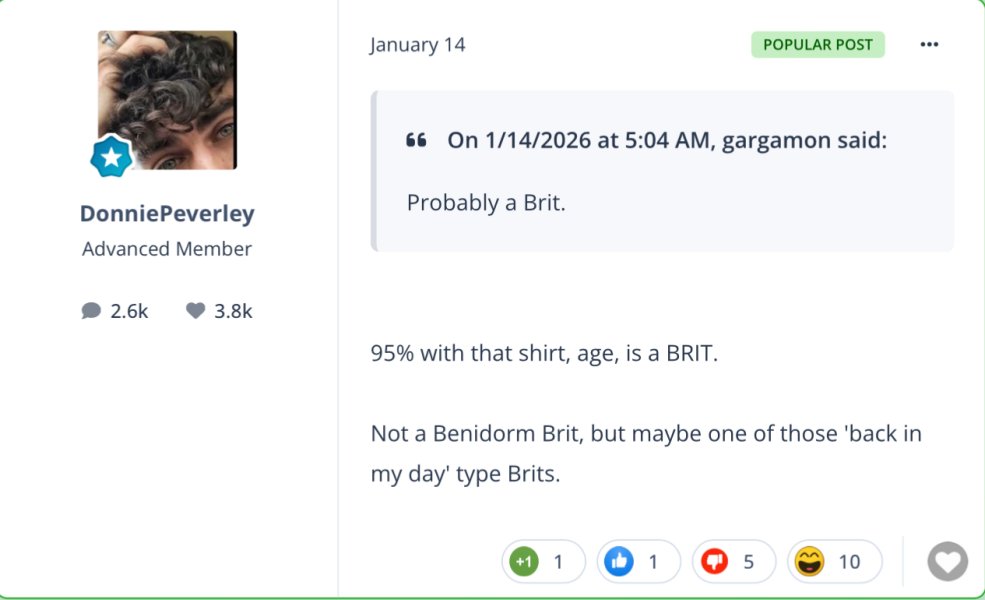This screenshot has width=985, height=600.
Task: Click the January 14 post date link
Action: tap(417, 45)
